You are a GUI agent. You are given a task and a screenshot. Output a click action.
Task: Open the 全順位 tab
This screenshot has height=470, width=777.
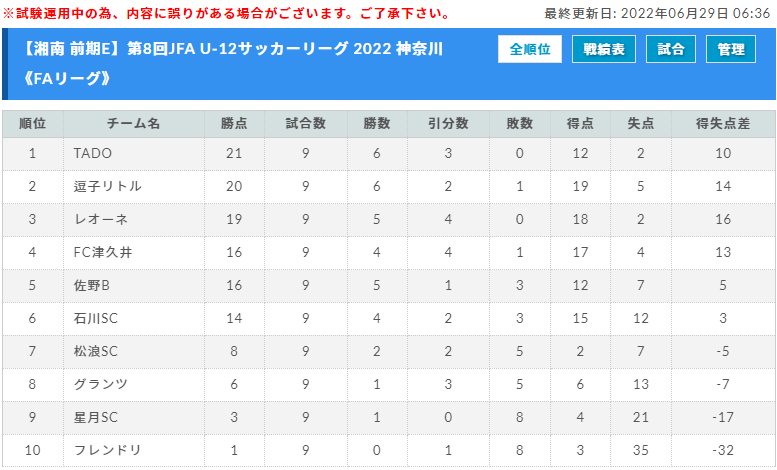click(530, 49)
